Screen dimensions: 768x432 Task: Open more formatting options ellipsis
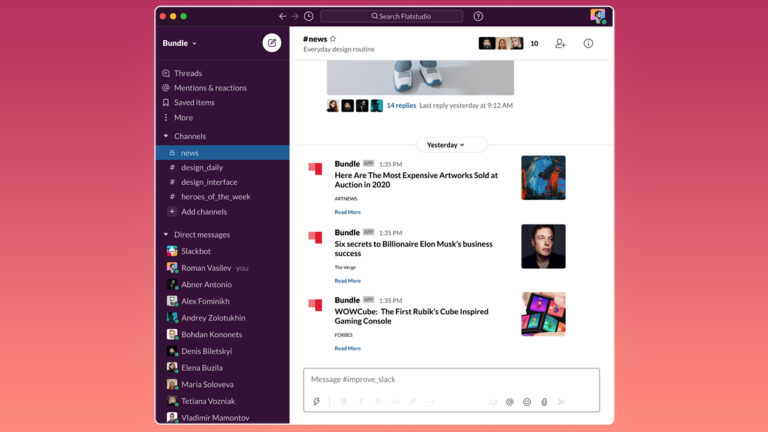tap(430, 402)
